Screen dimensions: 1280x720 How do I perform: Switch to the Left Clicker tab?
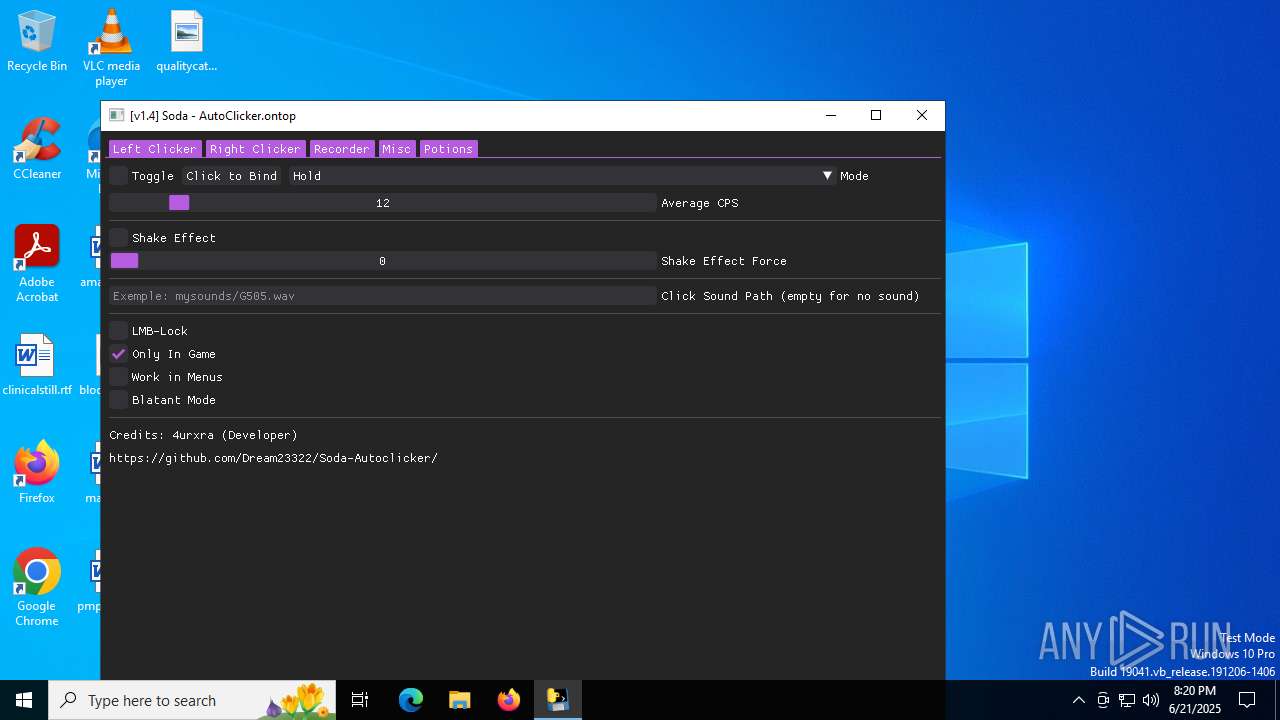[155, 149]
